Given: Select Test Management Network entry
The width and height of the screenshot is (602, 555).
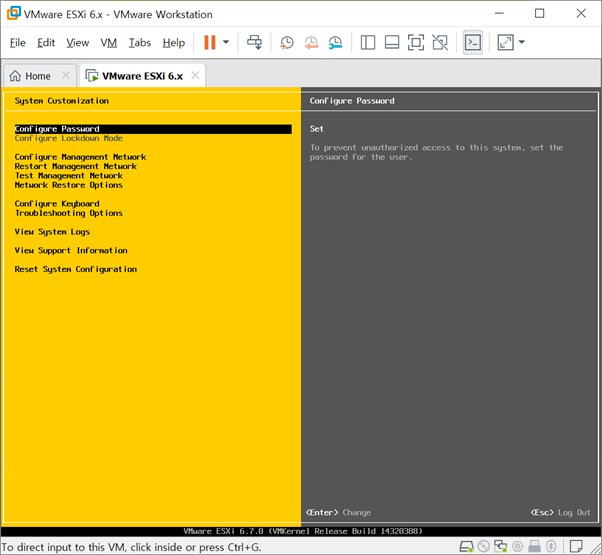Looking at the screenshot, I should point(69,175).
